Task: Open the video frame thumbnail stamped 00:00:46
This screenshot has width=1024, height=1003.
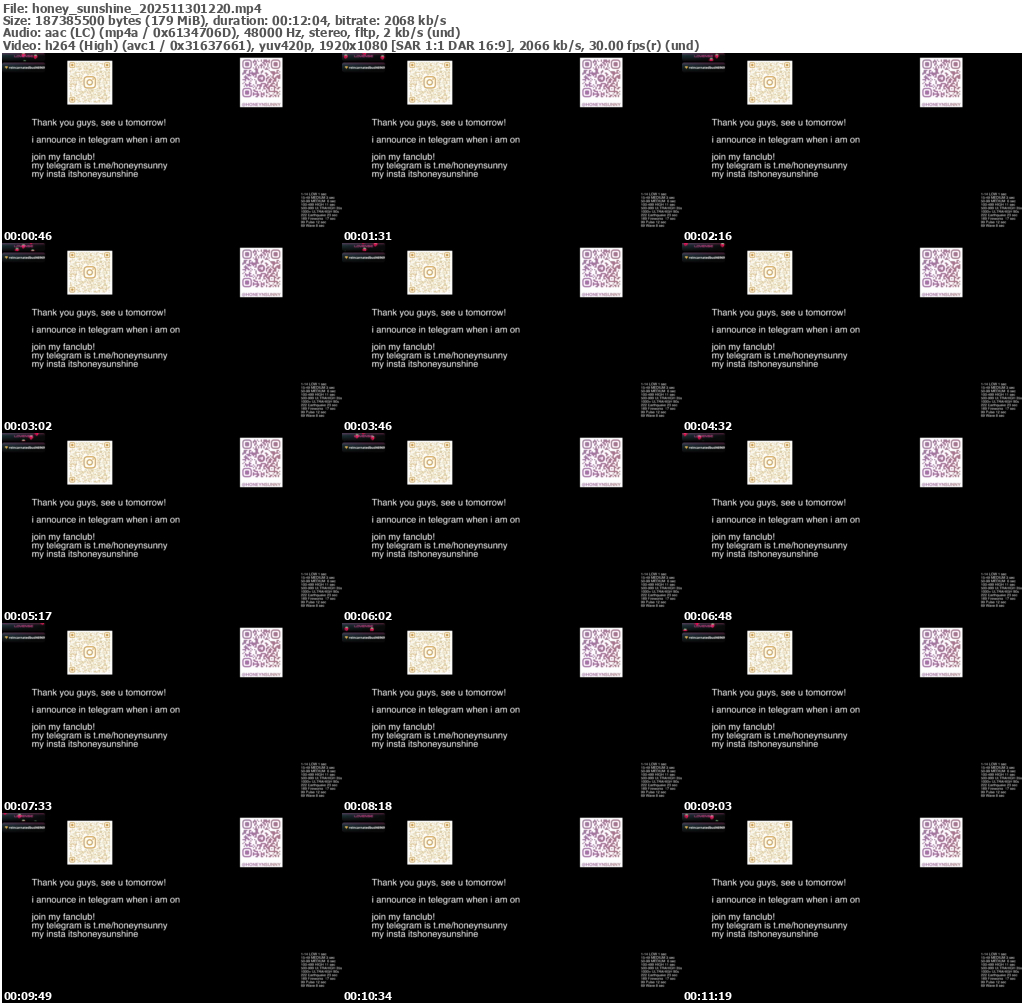Action: [172, 148]
